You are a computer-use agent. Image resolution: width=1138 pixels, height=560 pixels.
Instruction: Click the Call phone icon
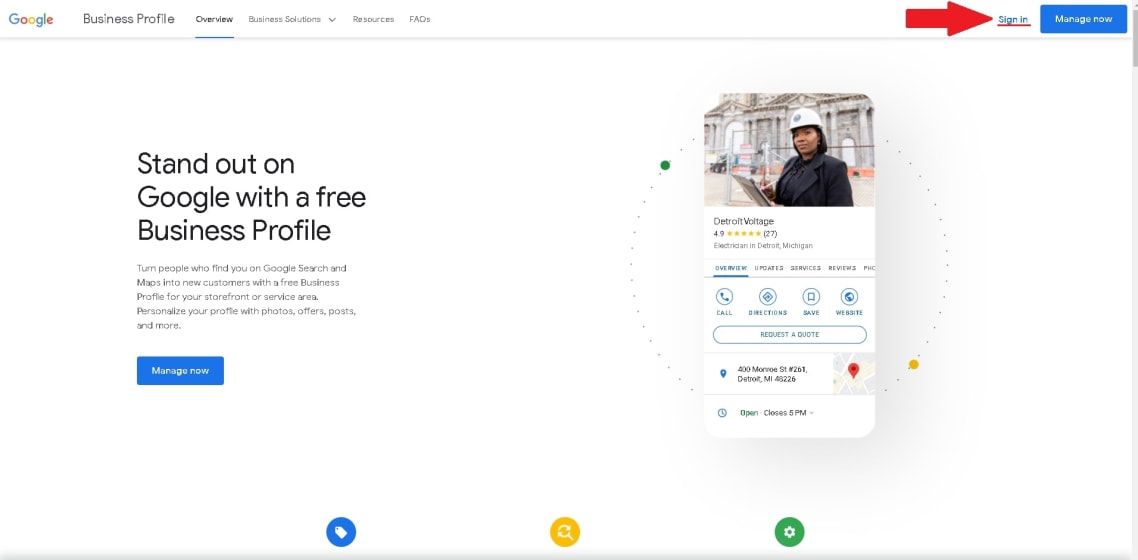coord(724,297)
